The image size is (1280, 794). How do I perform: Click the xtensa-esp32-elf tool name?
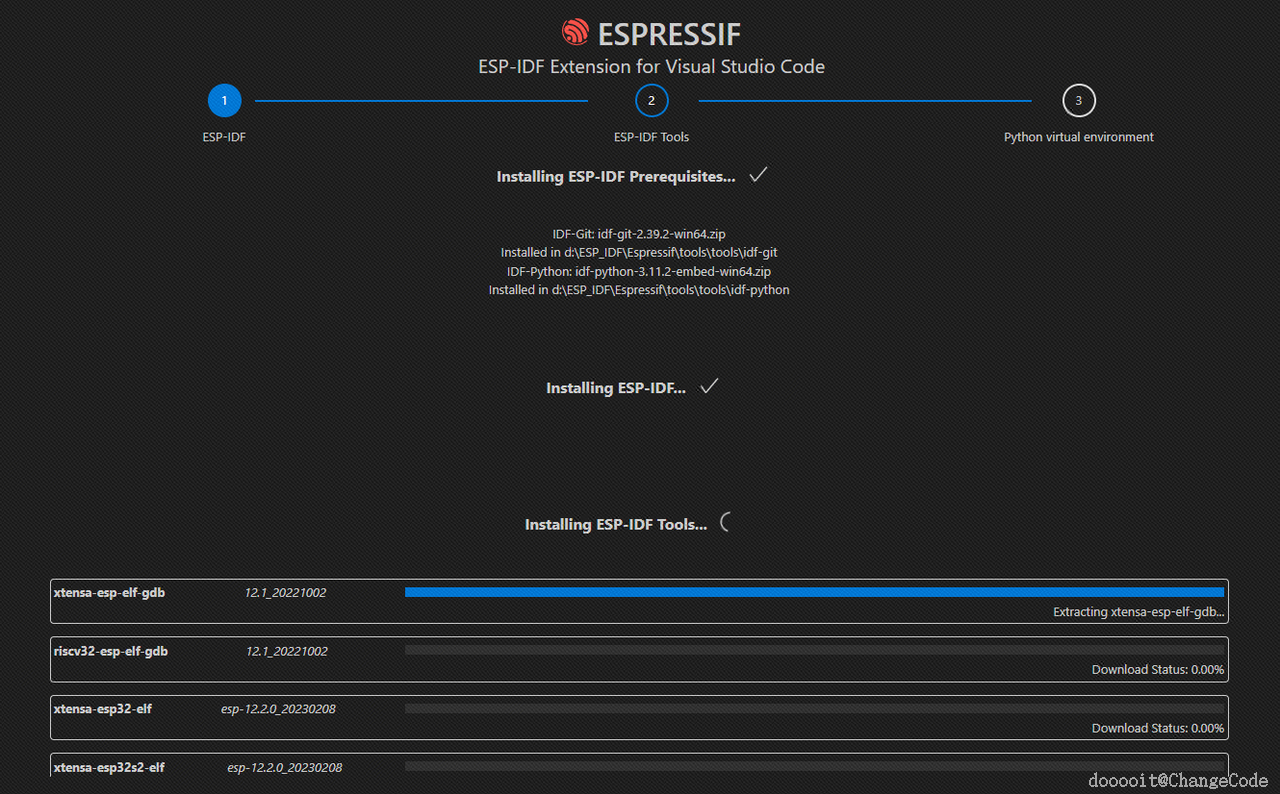click(x=102, y=709)
